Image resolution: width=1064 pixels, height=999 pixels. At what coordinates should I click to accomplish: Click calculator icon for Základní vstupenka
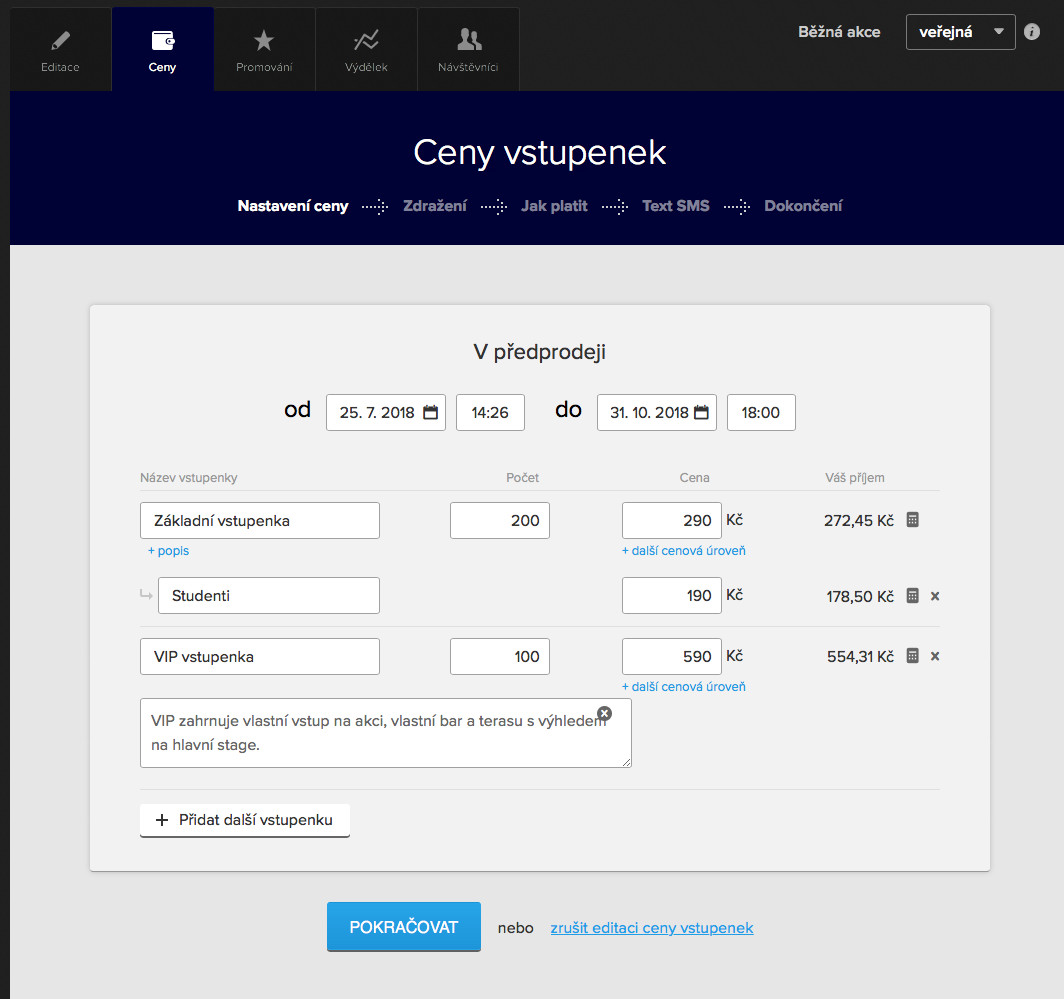[x=912, y=520]
